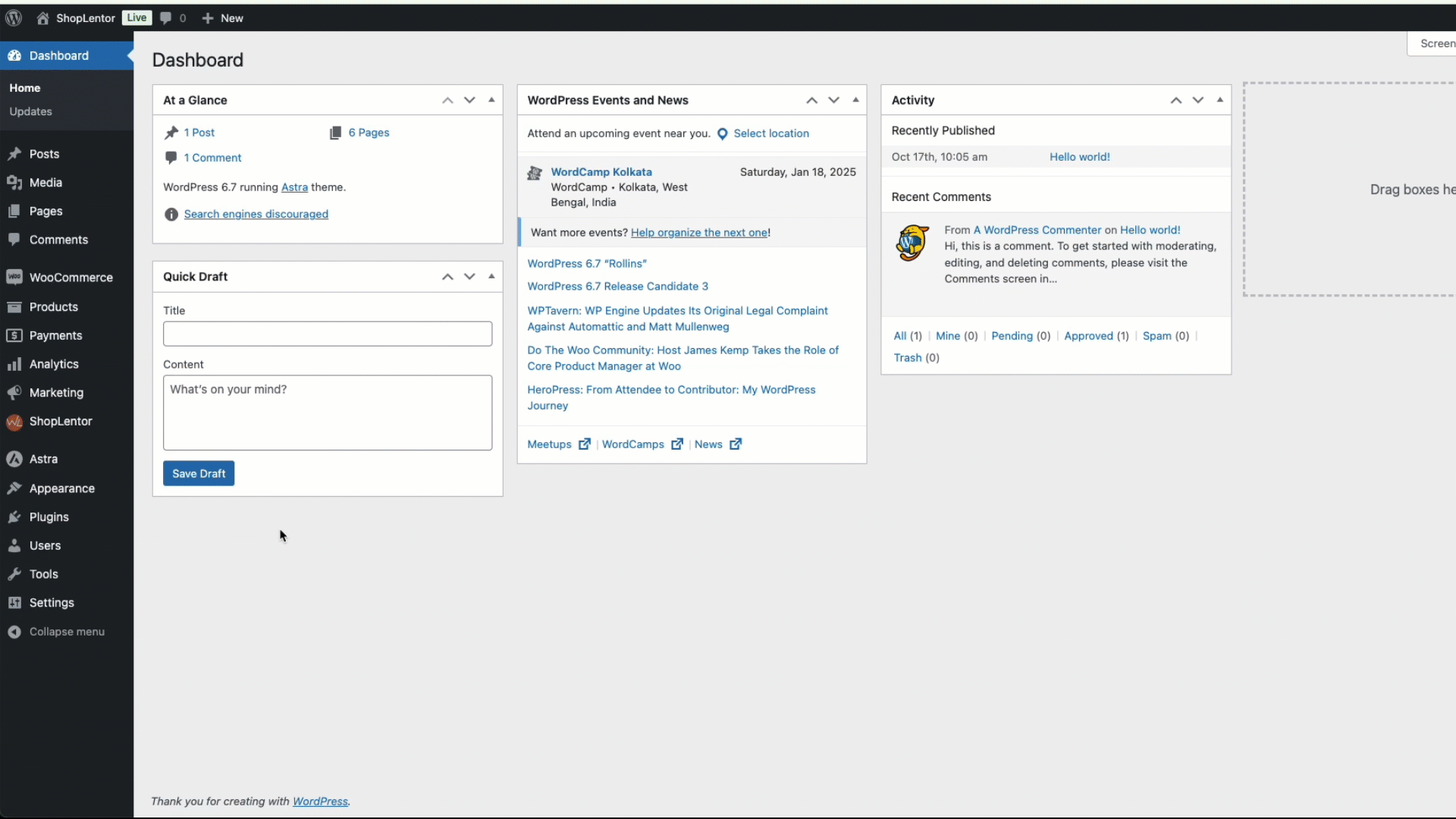The image size is (1456, 819).
Task: Click the Users person icon
Action: tap(14, 545)
